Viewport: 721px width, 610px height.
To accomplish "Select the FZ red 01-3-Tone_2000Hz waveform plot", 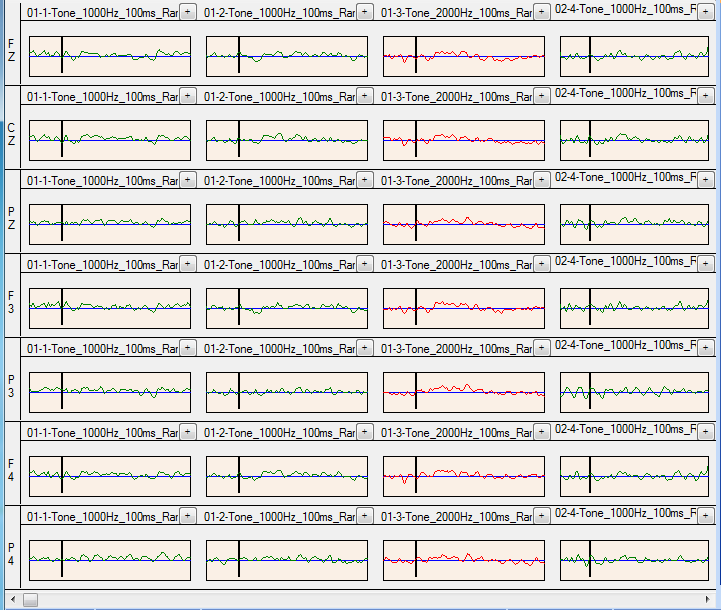I will coord(464,57).
